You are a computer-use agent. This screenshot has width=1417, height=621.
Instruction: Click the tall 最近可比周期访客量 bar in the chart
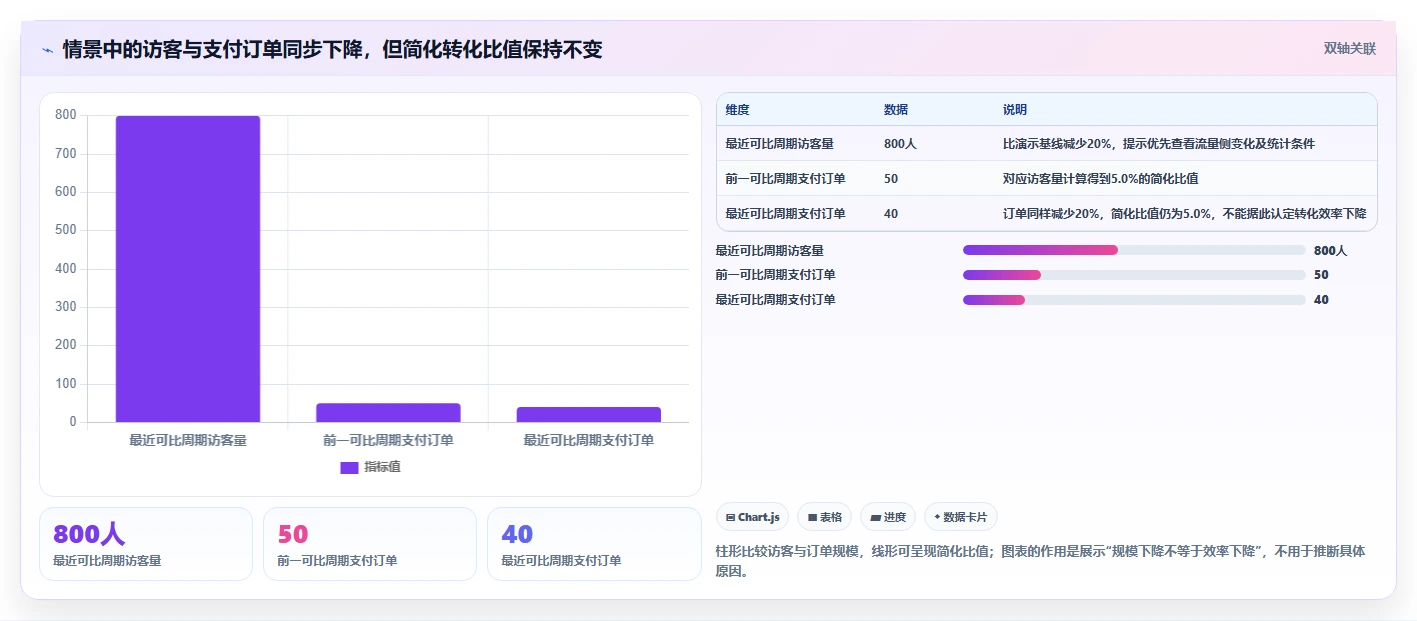pos(188,269)
